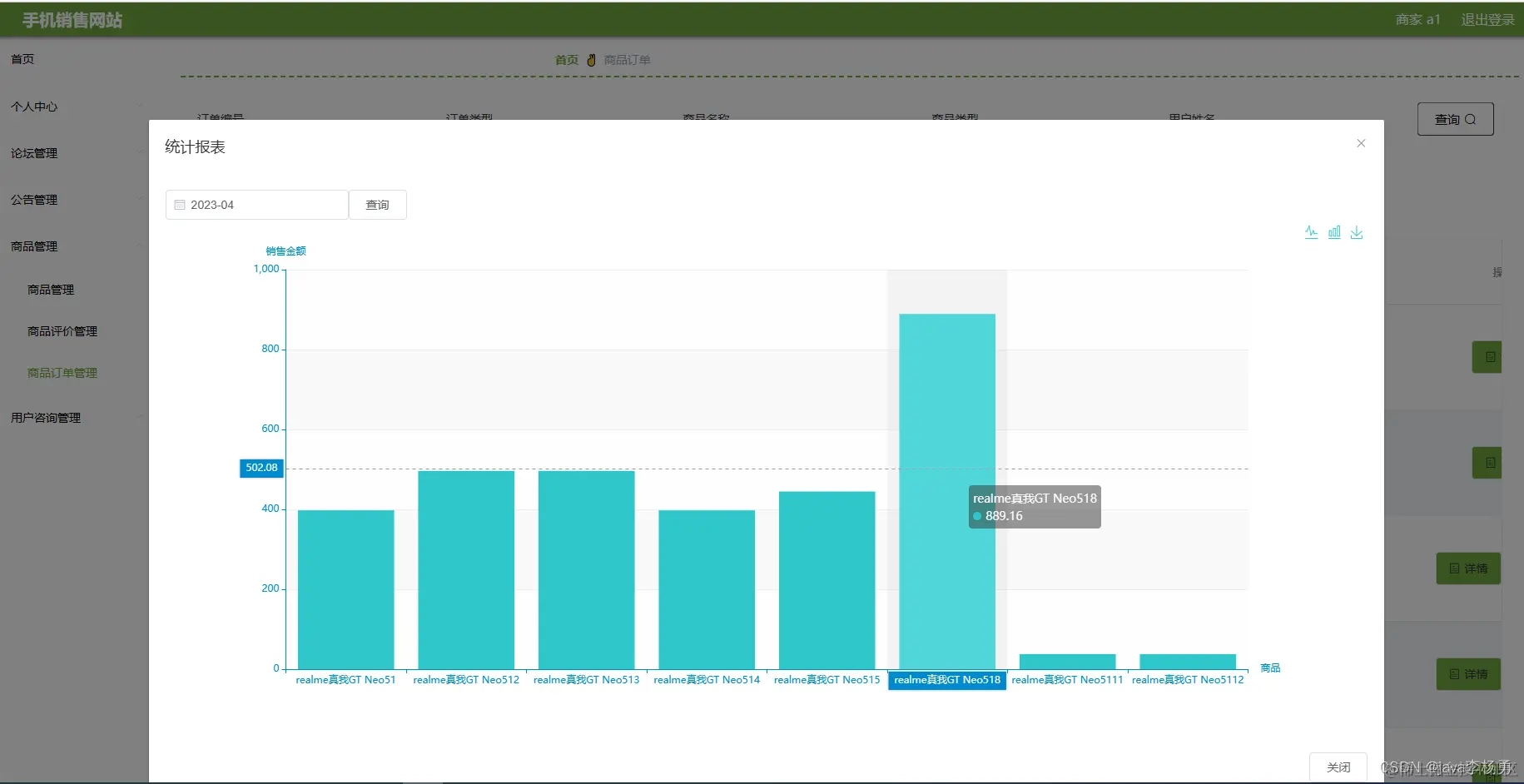The image size is (1524, 784).
Task: Click the short bar for Neo5112
Action: click(1188, 662)
